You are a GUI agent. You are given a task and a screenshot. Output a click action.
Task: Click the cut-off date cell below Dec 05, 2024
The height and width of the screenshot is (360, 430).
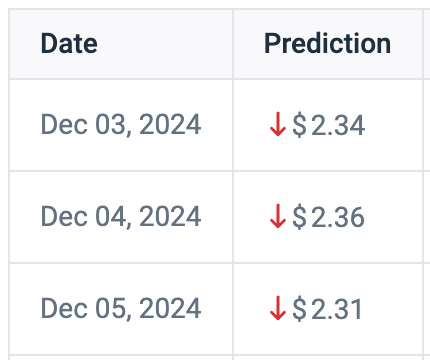click(x=121, y=358)
